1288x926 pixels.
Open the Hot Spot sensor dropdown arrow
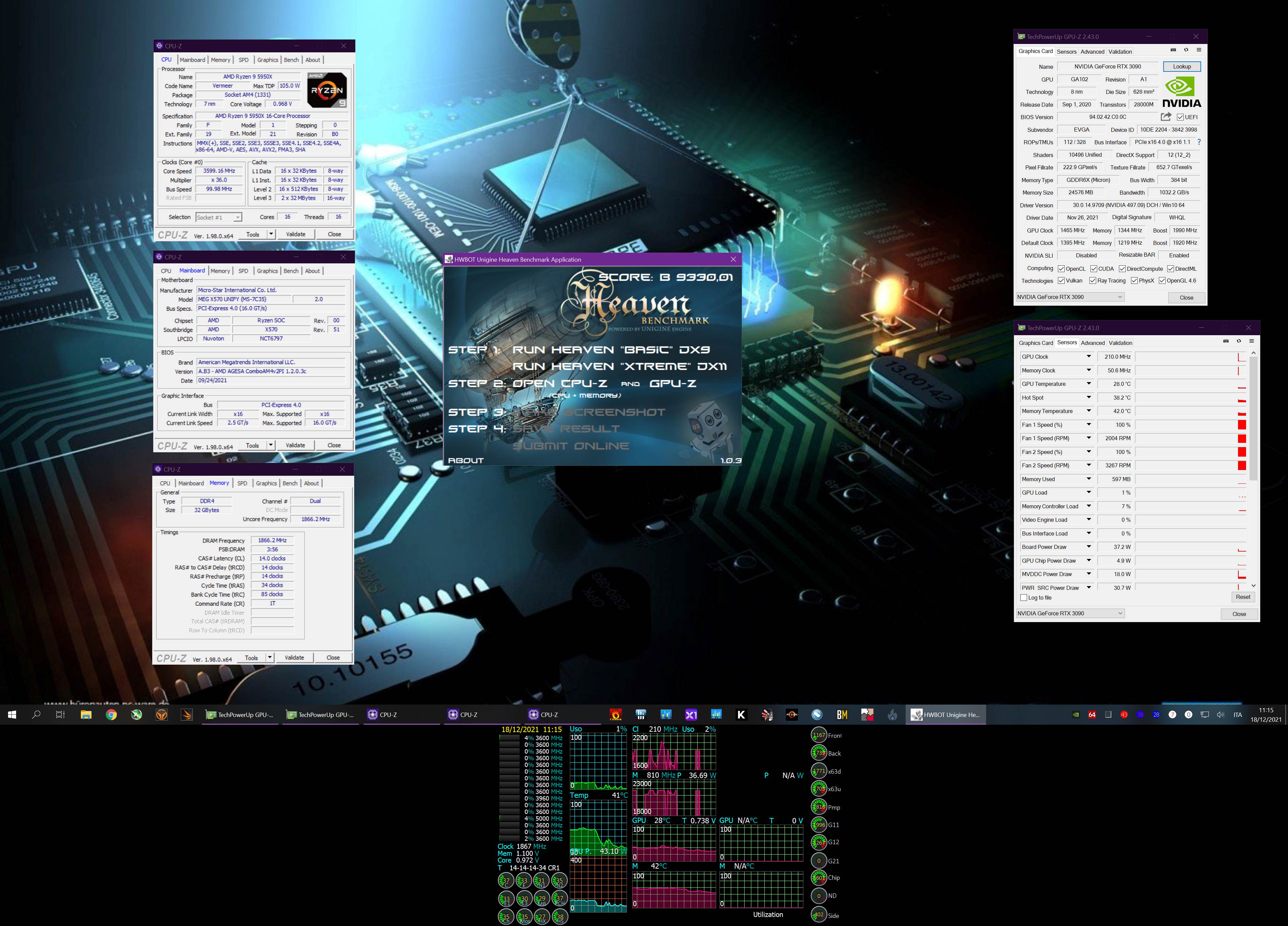pyautogui.click(x=1089, y=398)
